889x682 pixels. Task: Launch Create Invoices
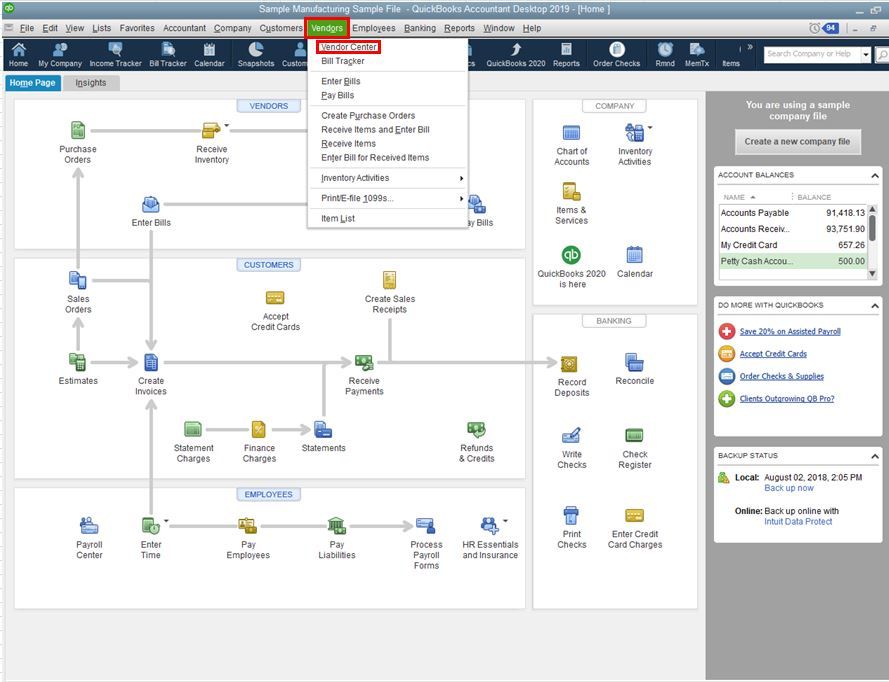(x=151, y=362)
